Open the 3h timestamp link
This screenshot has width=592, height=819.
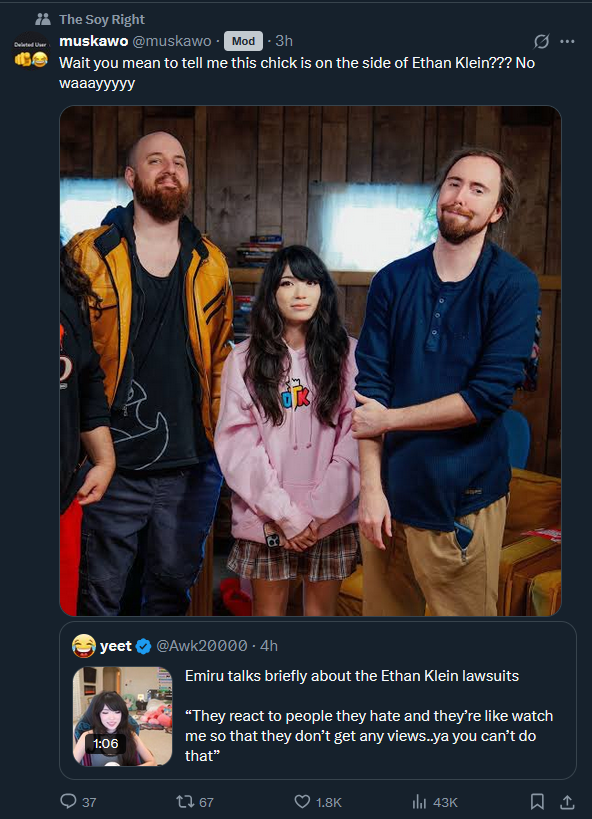(284, 41)
